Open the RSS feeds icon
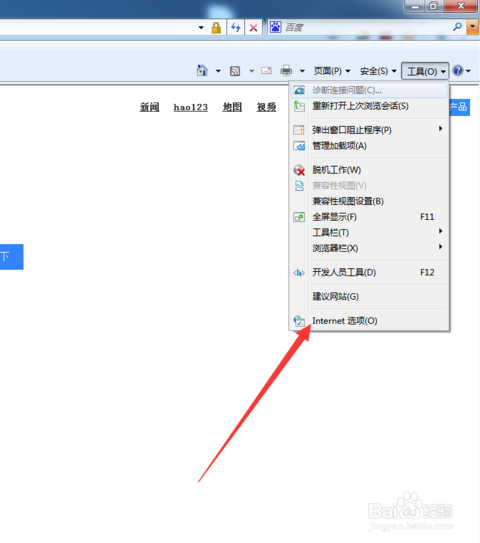 [235, 71]
